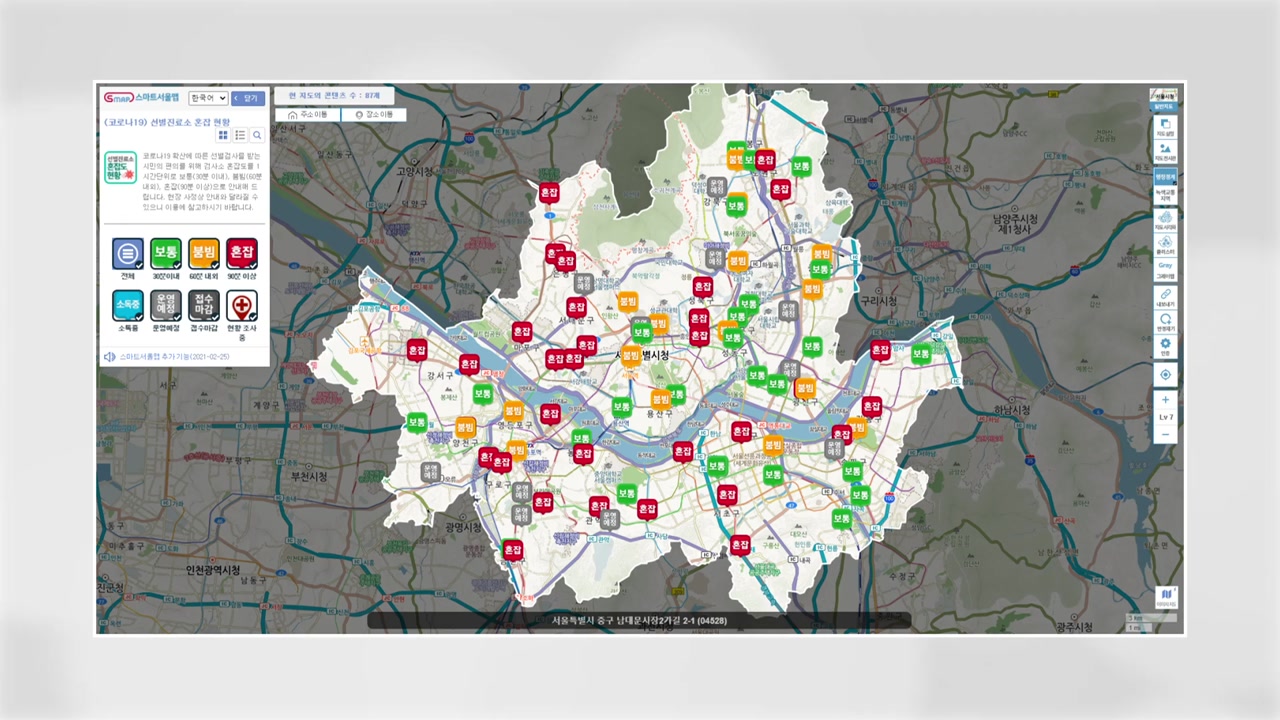Toggle 현황 조사중 filter
The width and height of the screenshot is (1280, 720).
(241, 305)
